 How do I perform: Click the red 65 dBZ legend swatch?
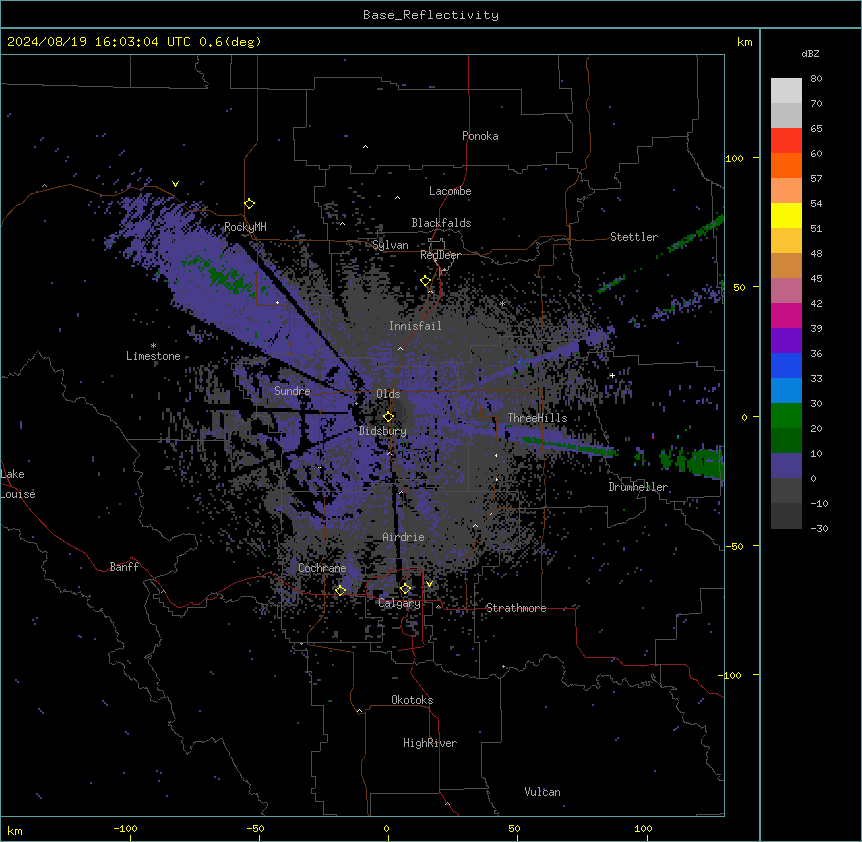coord(786,140)
